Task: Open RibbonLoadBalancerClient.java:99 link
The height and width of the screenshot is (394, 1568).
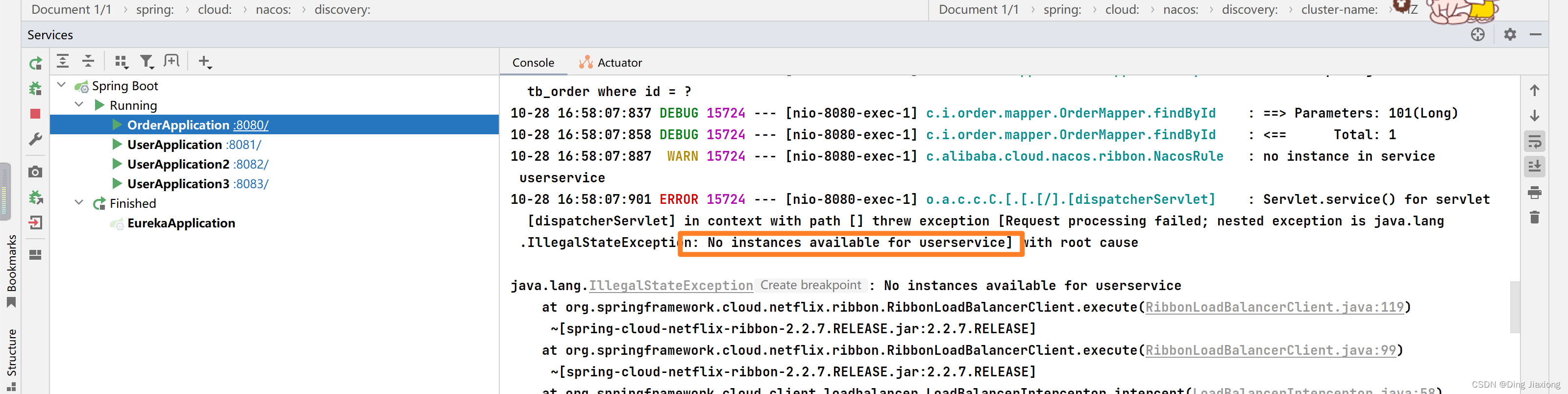Action: [x=1271, y=350]
